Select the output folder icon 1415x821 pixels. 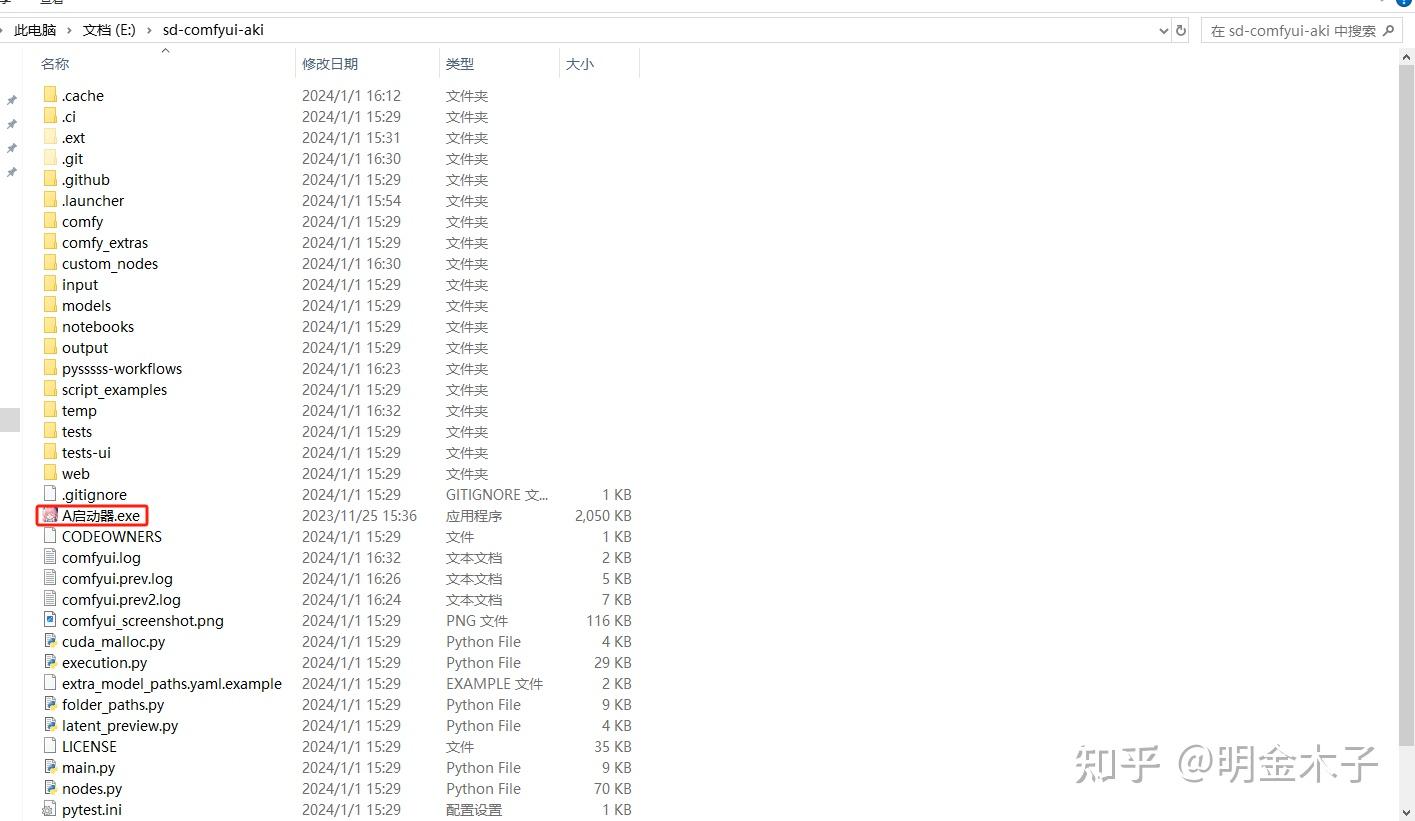pos(50,347)
